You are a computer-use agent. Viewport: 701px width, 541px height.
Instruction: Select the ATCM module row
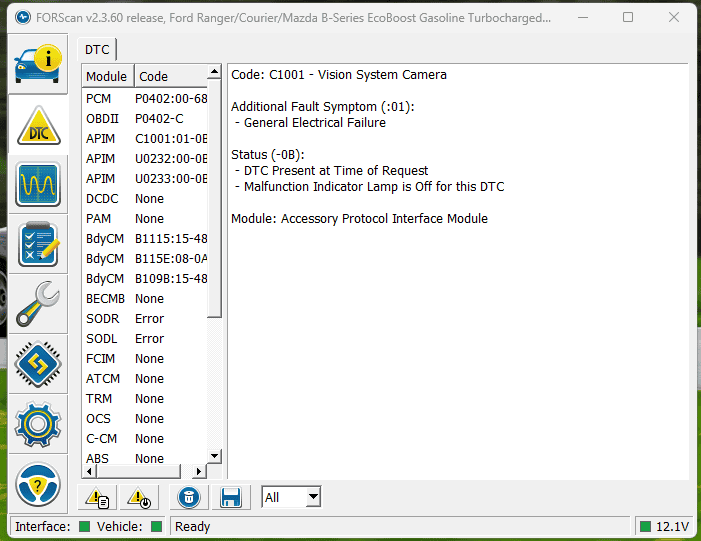click(145, 379)
